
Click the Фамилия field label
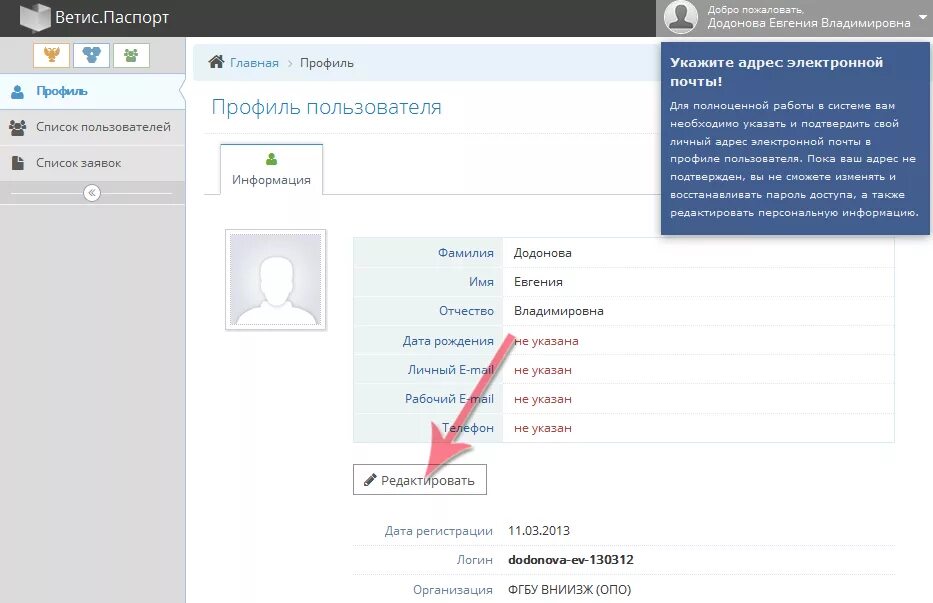466,253
